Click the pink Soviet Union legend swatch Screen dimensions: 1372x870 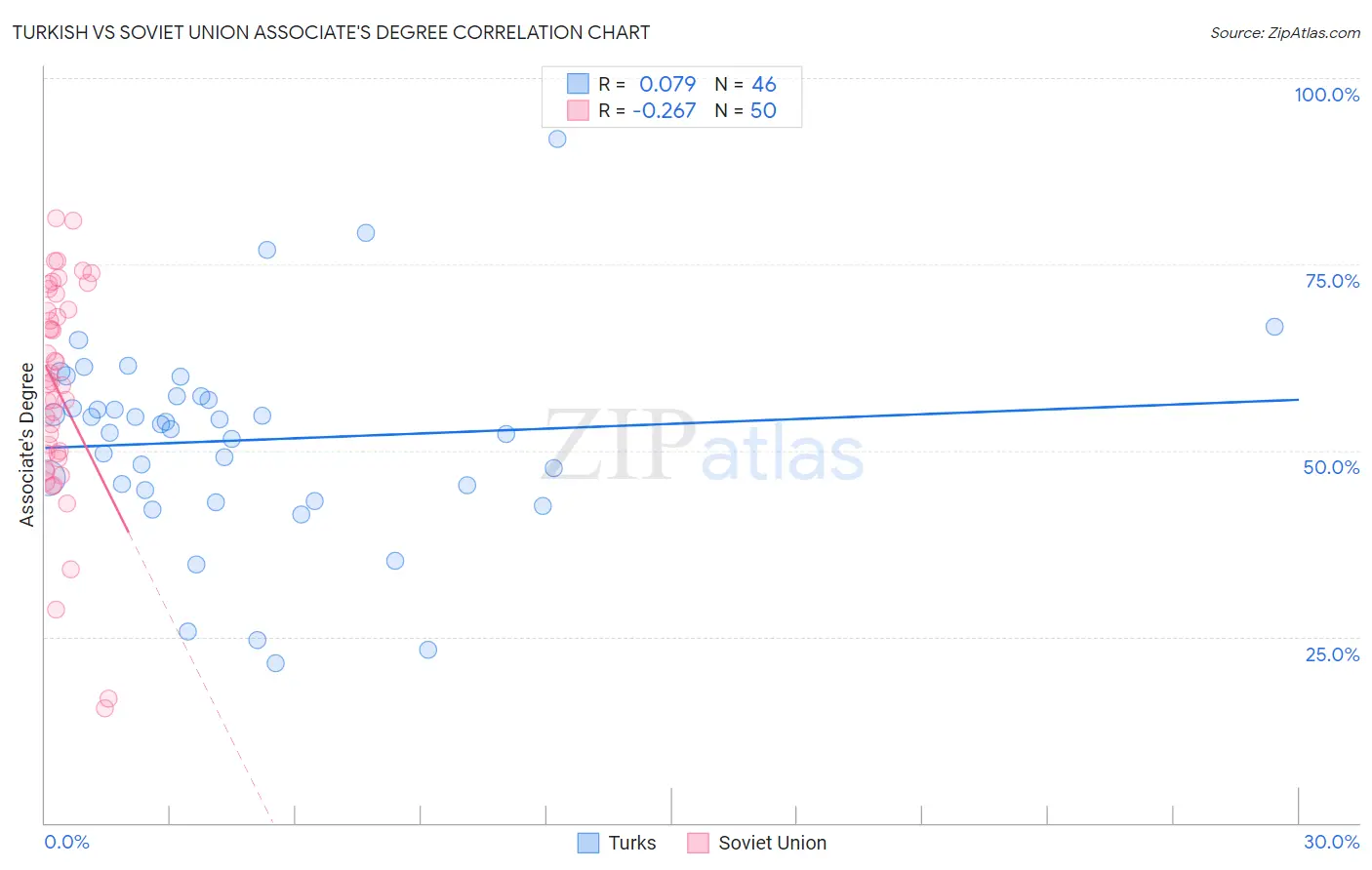pos(698,843)
